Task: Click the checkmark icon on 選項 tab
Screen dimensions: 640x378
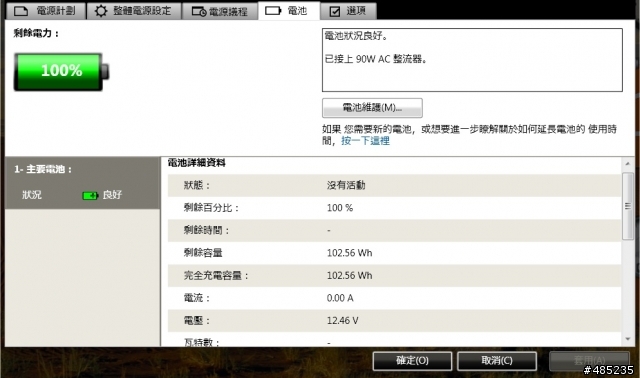Action: coord(335,11)
